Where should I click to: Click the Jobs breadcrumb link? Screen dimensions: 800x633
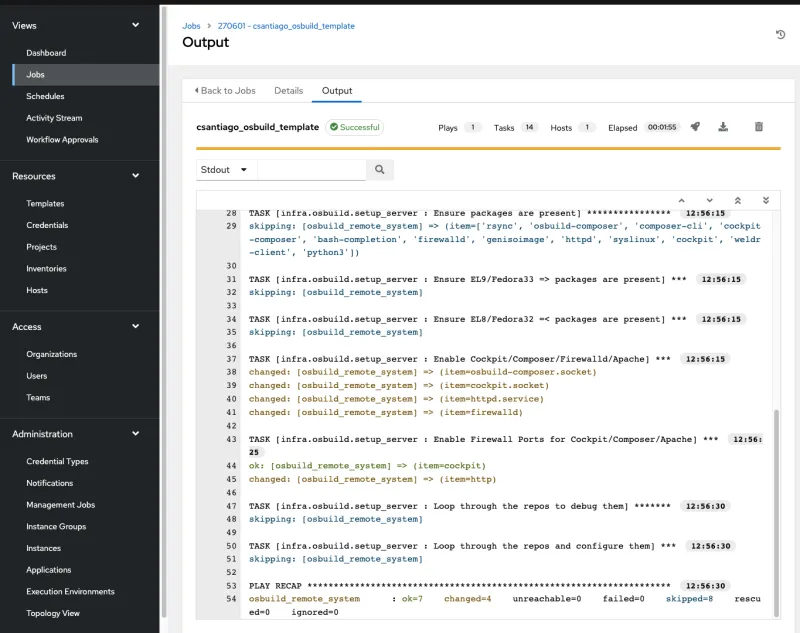191,26
